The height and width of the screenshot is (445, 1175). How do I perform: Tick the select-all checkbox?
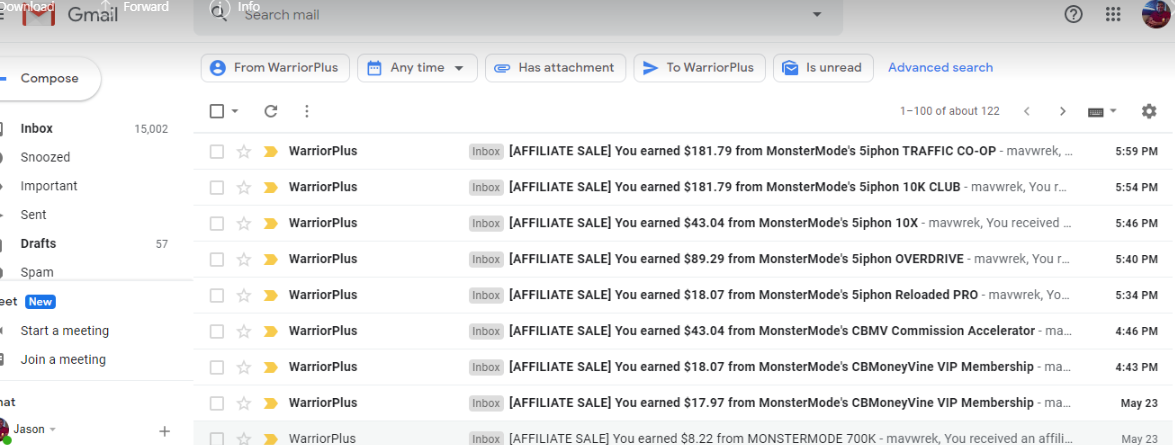click(217, 112)
